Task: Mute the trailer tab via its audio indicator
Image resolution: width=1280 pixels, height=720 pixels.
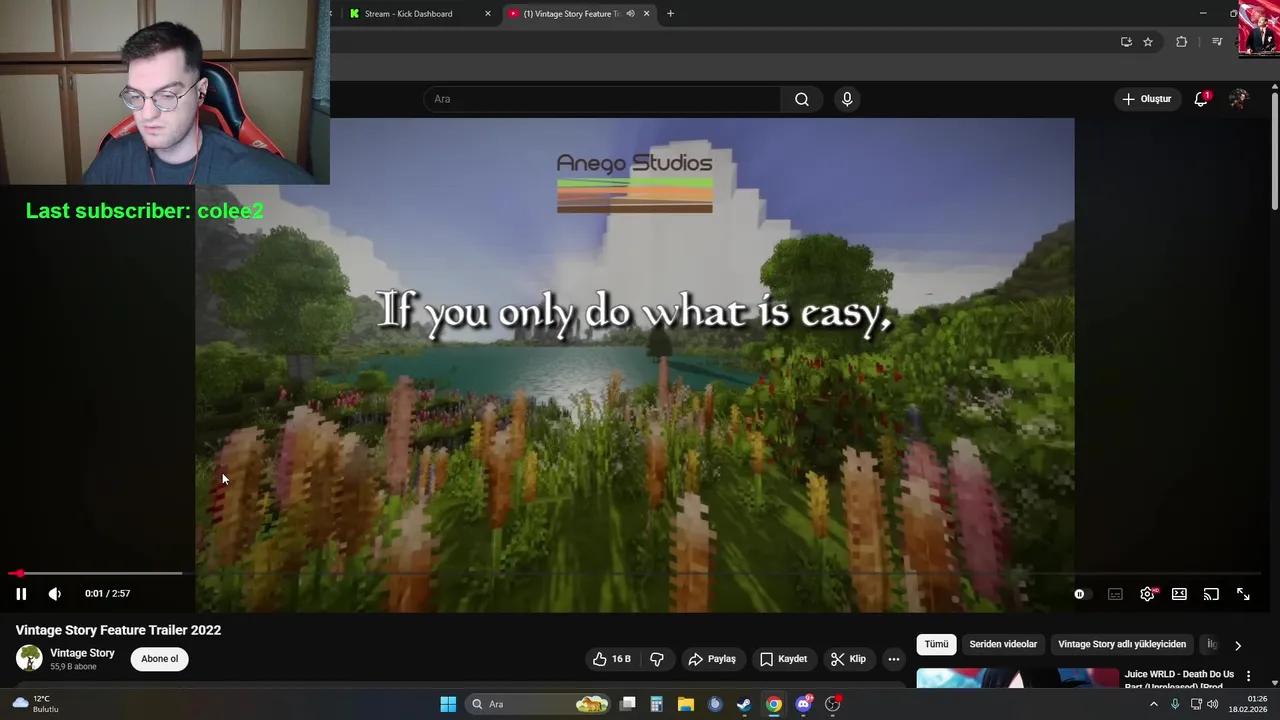Action: 630,14
